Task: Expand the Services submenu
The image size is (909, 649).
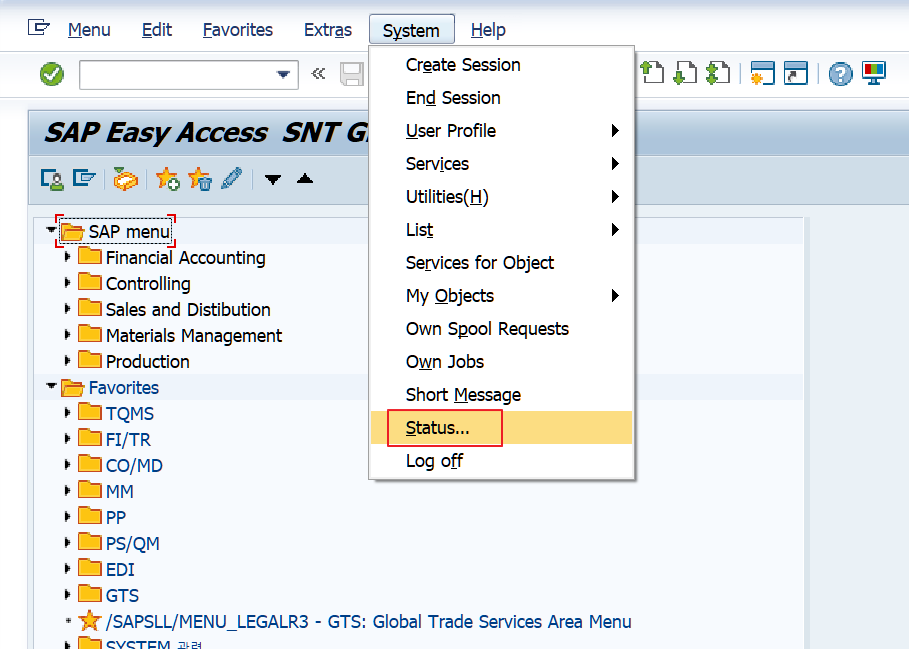Action: [501, 164]
